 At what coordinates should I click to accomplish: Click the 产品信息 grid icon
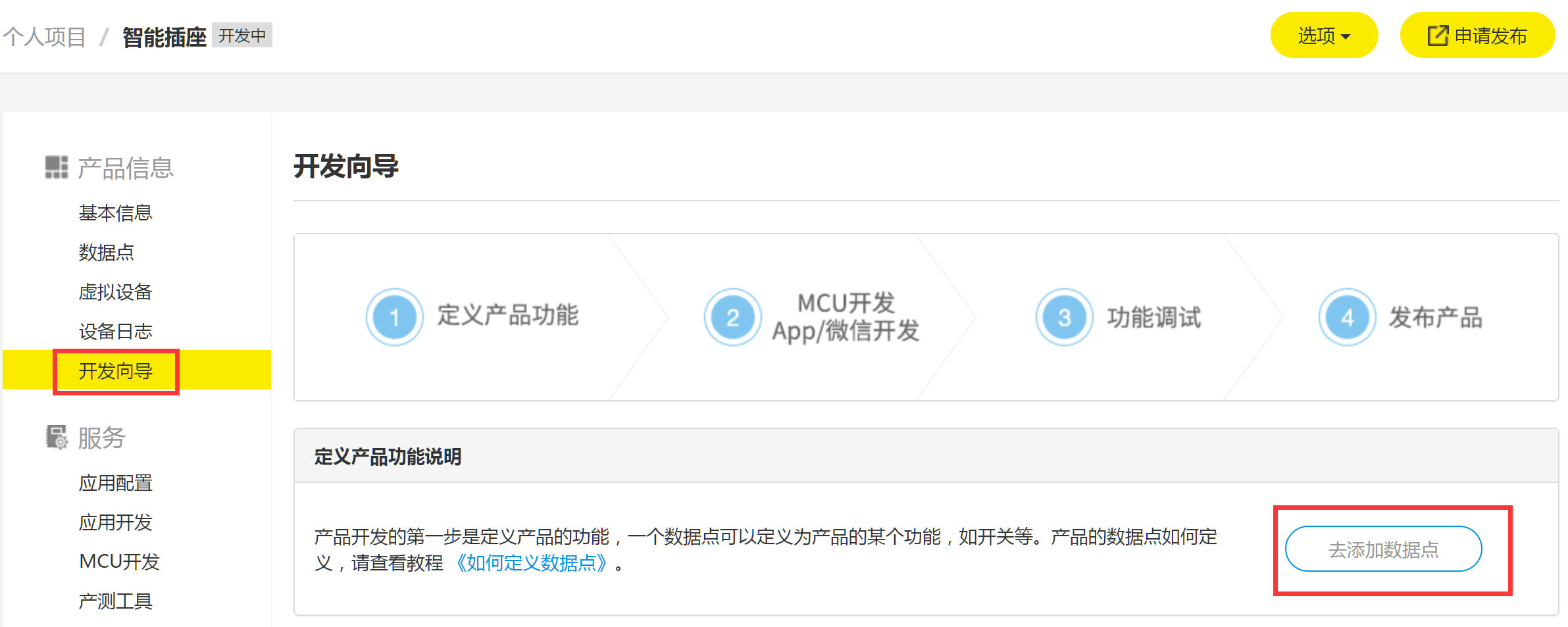coord(56,167)
